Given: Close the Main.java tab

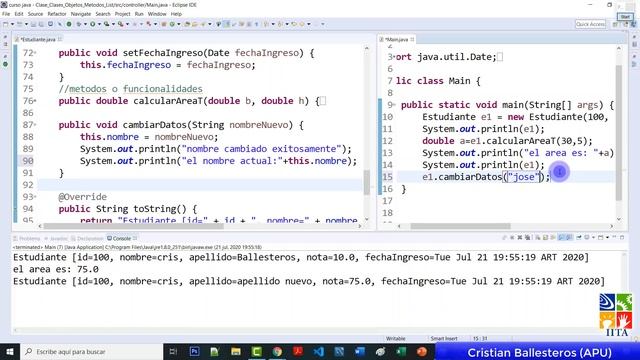Looking at the screenshot, I should (x=412, y=39).
